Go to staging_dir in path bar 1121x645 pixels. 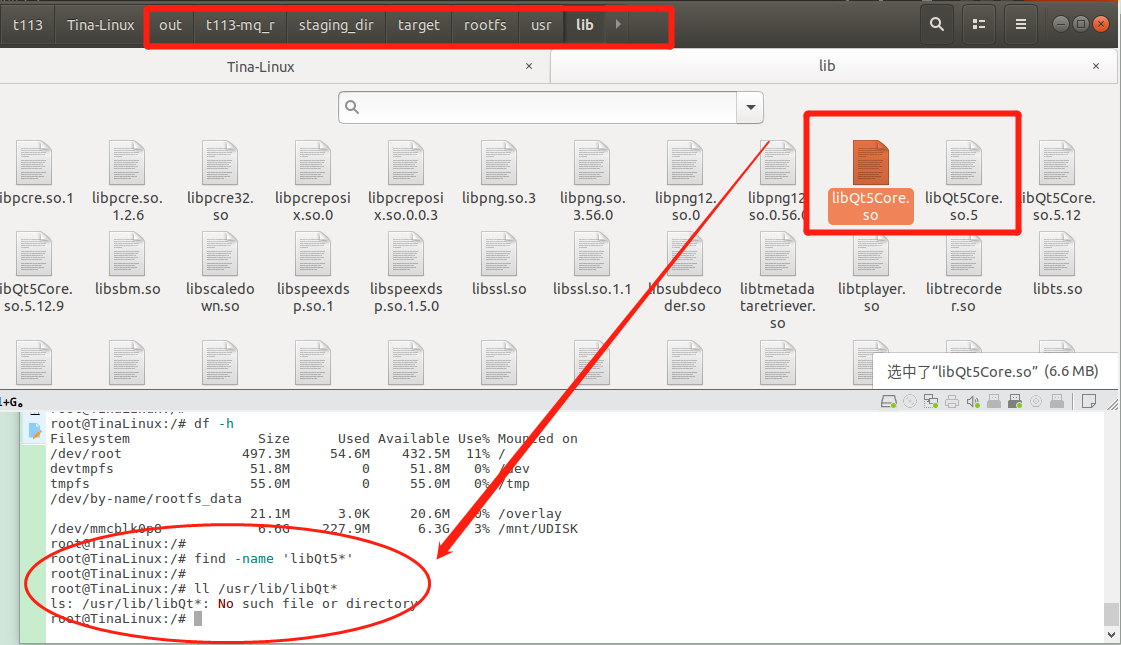[x=336, y=24]
